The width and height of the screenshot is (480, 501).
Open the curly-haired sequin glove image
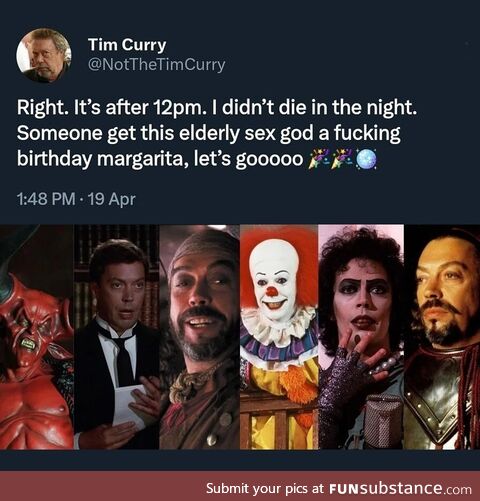pos(361,337)
